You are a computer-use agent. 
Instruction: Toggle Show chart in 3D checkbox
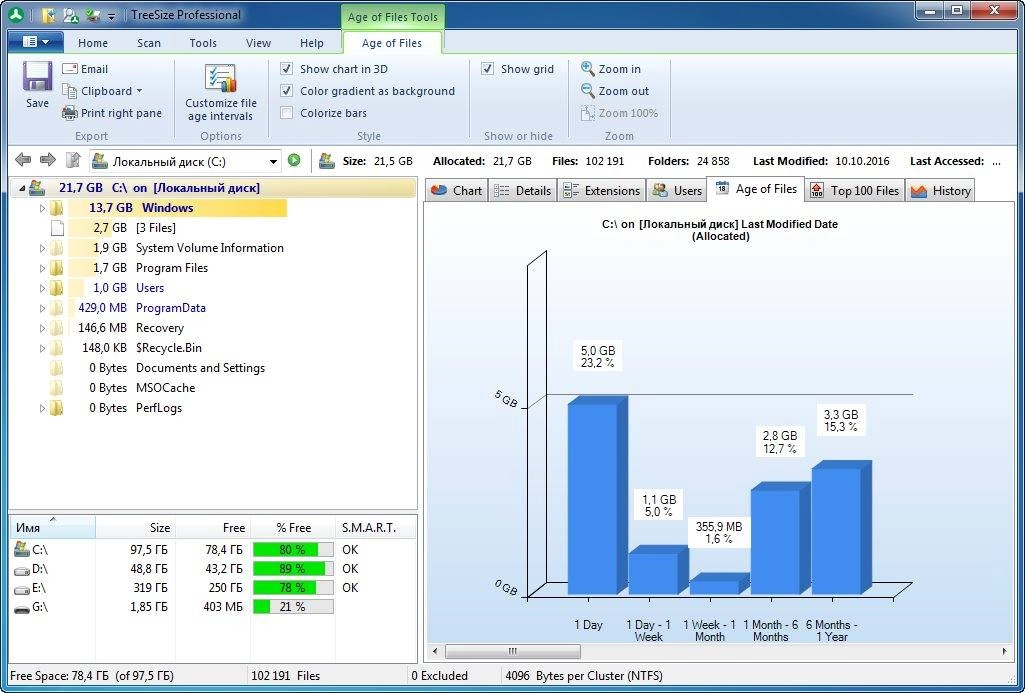(286, 69)
